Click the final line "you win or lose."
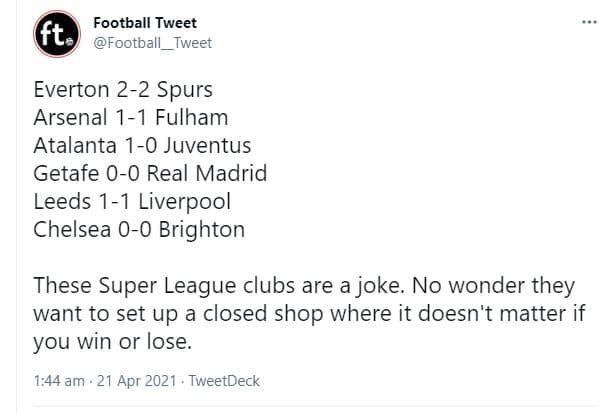 point(113,342)
